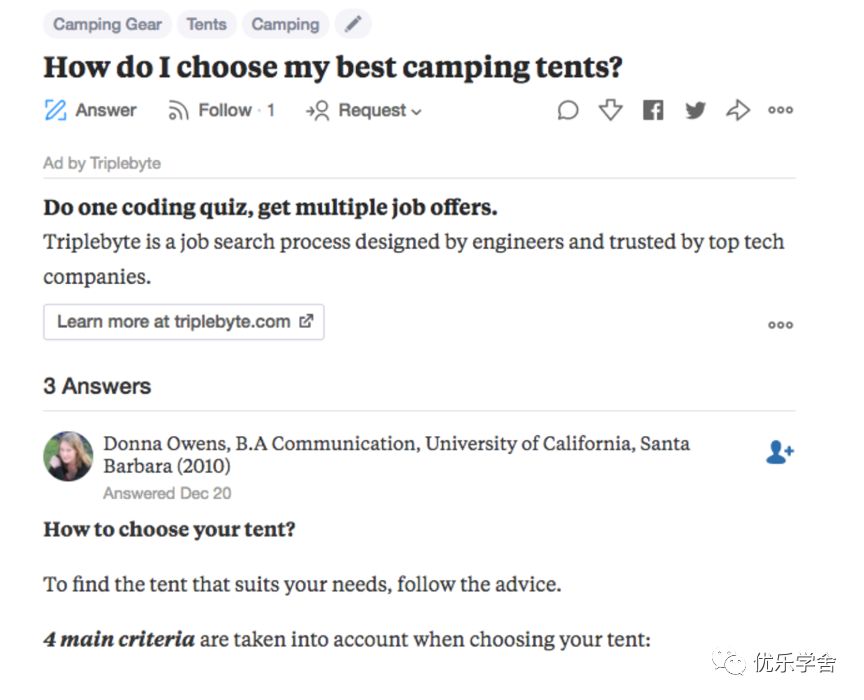Open the question's more options ellipsis

tap(781, 111)
